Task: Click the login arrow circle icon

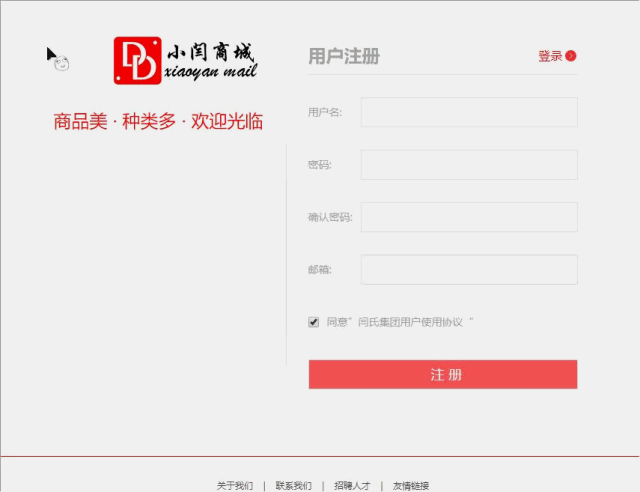Action: point(571,56)
